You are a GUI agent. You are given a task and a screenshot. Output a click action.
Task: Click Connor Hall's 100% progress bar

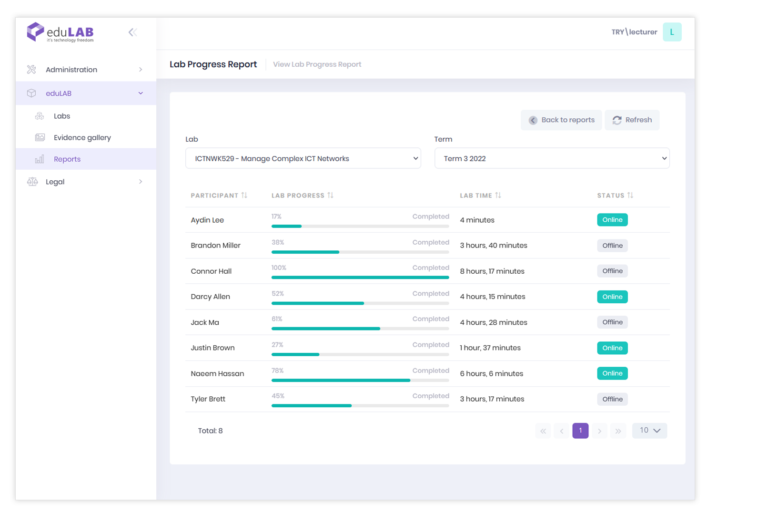[x=360, y=277]
